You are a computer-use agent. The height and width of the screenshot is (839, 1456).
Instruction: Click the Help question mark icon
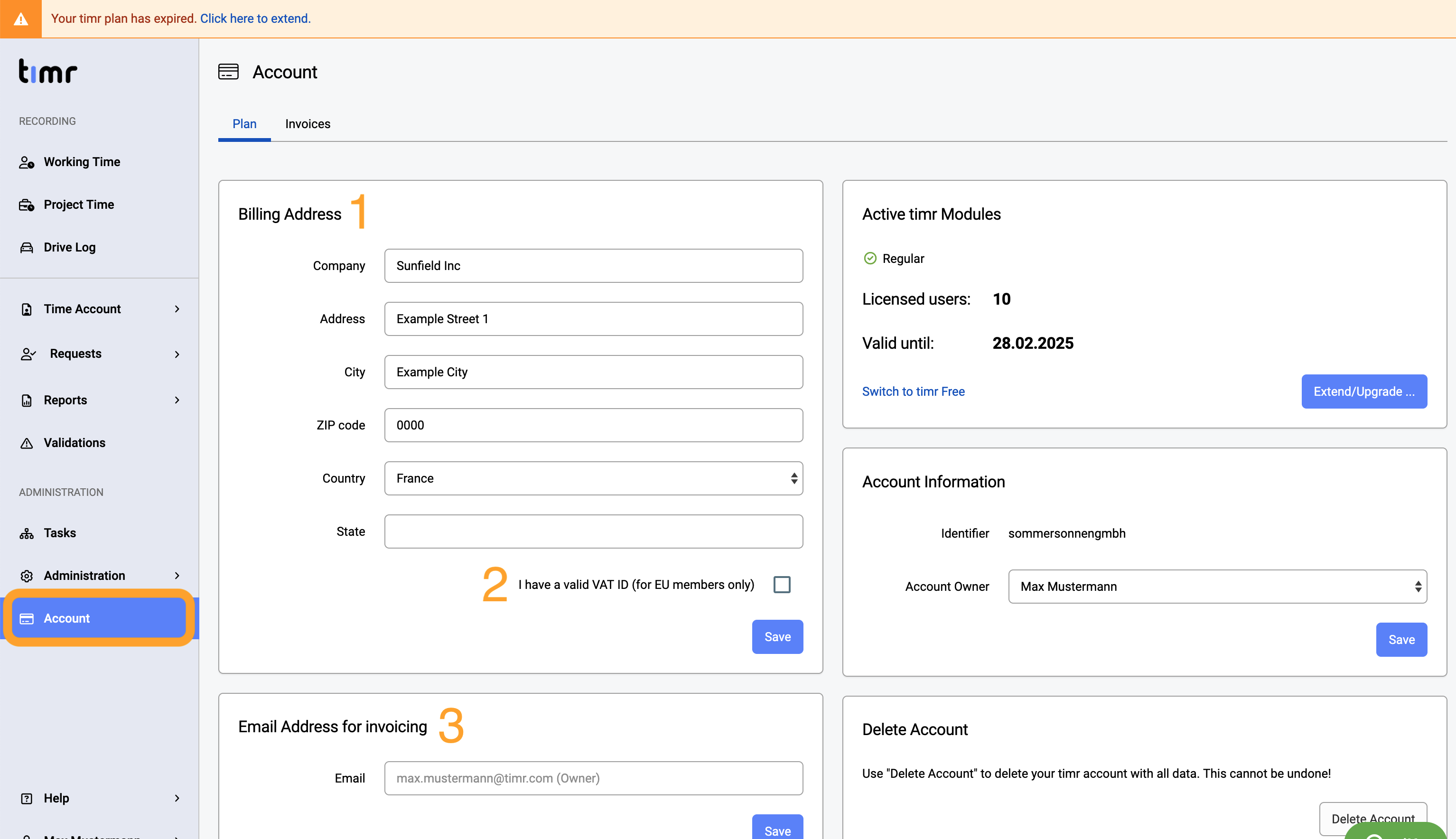click(27, 798)
